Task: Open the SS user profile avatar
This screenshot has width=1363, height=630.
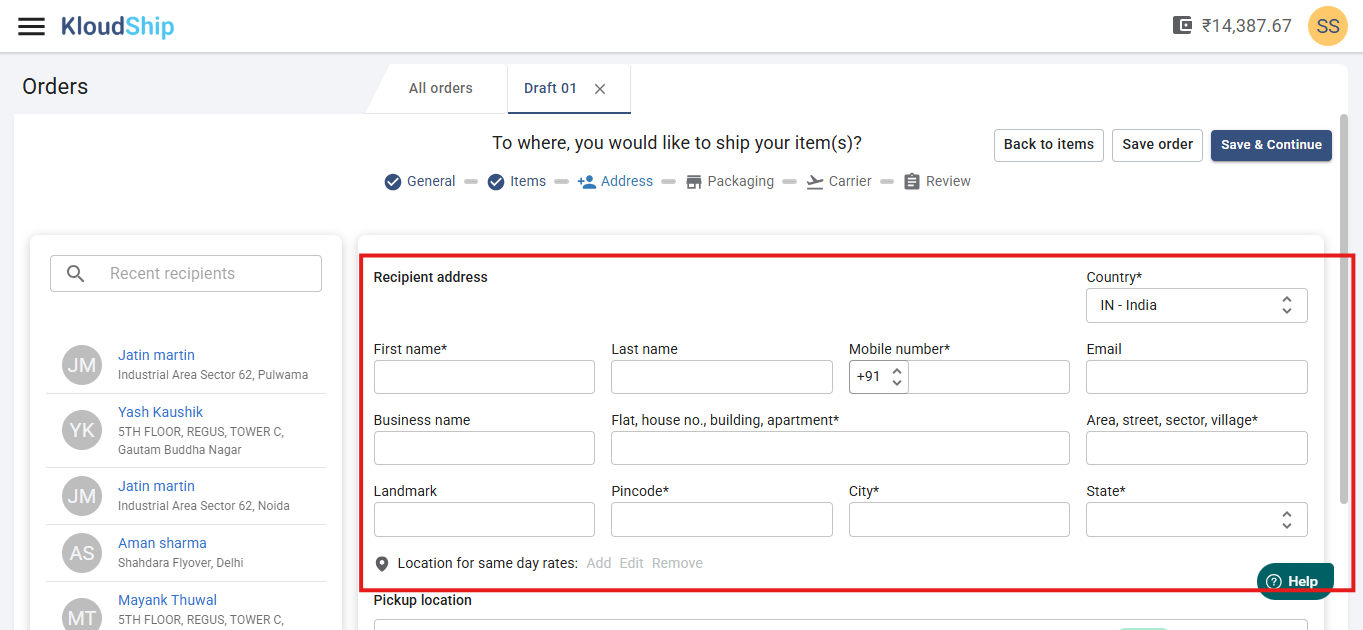Action: point(1327,26)
